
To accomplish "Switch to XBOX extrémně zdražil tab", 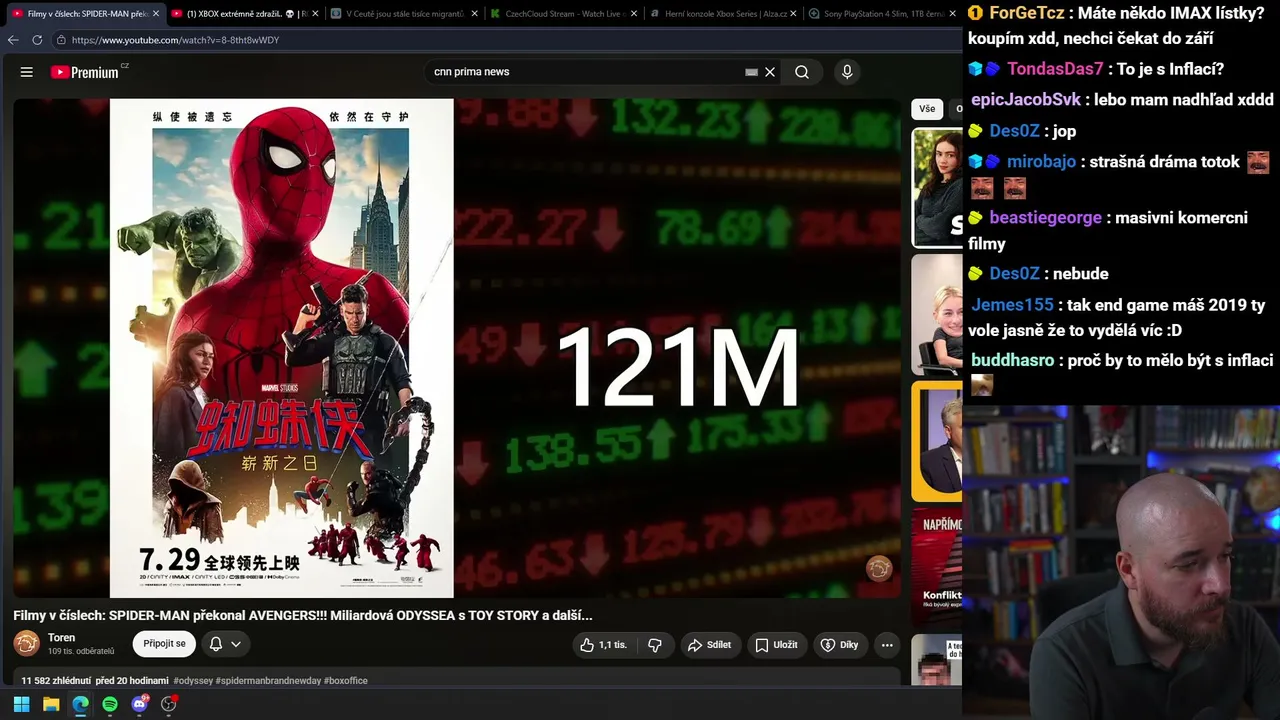I will click(x=243, y=14).
